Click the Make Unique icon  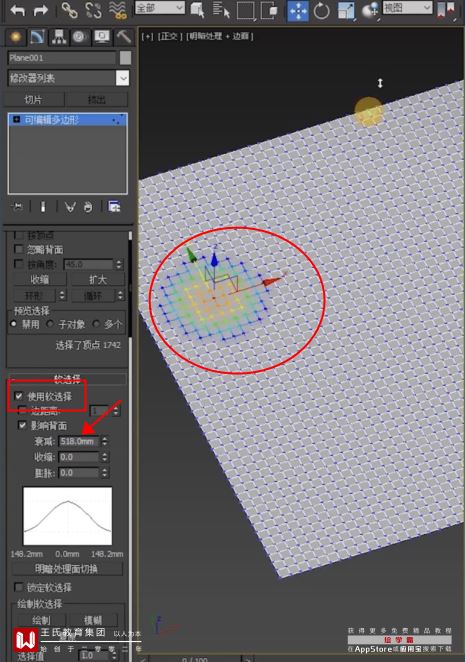click(x=70, y=207)
